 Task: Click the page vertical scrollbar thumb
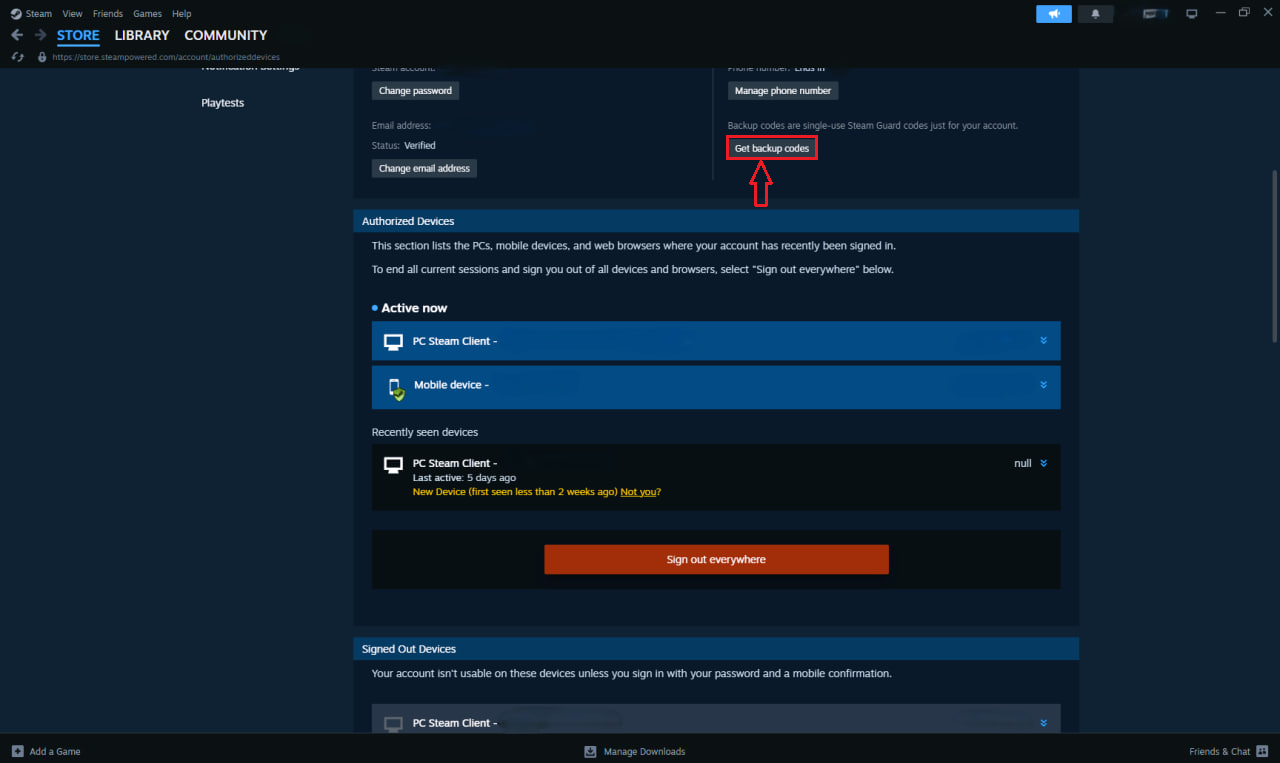click(1274, 256)
